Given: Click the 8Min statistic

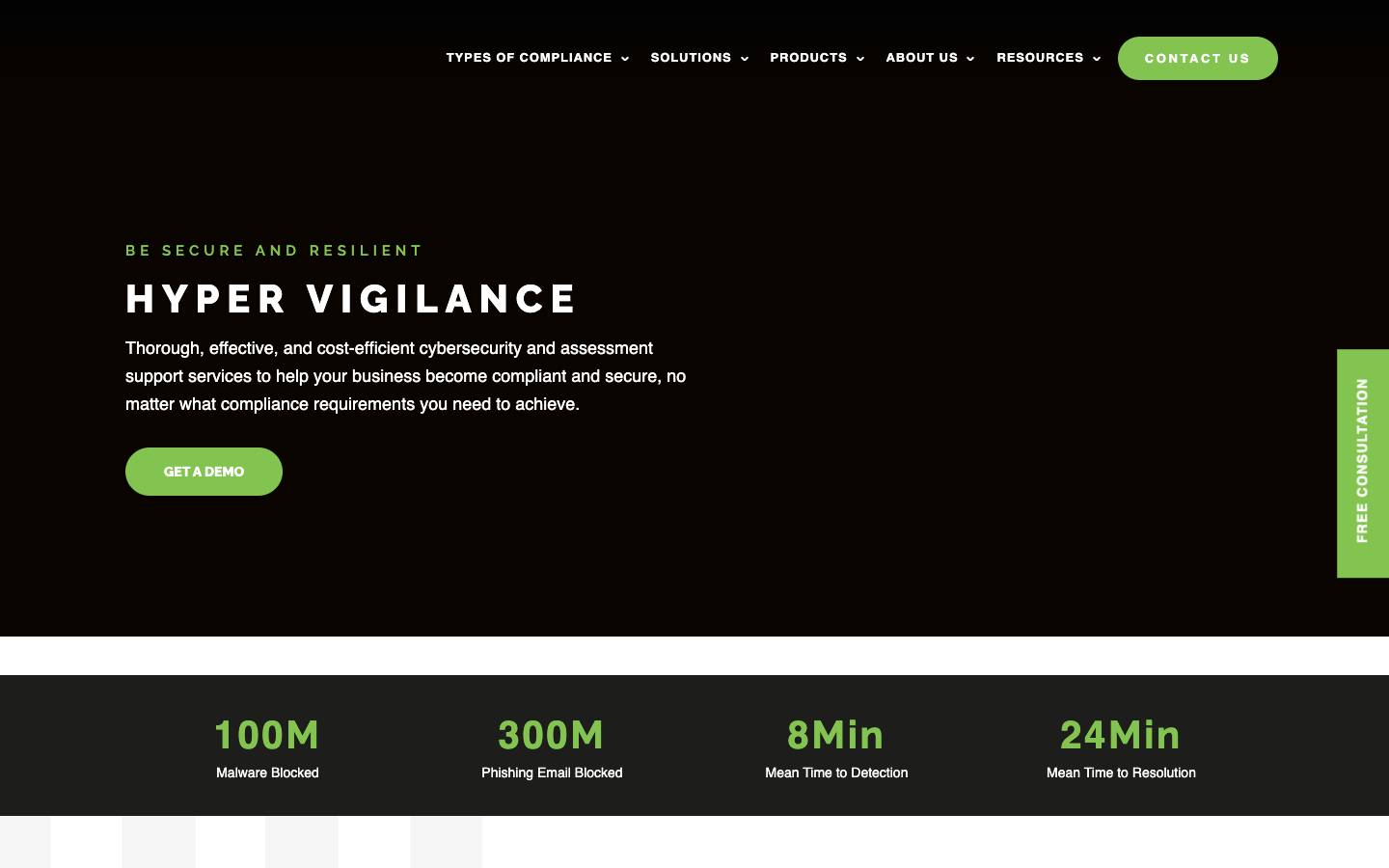Looking at the screenshot, I should point(836,735).
